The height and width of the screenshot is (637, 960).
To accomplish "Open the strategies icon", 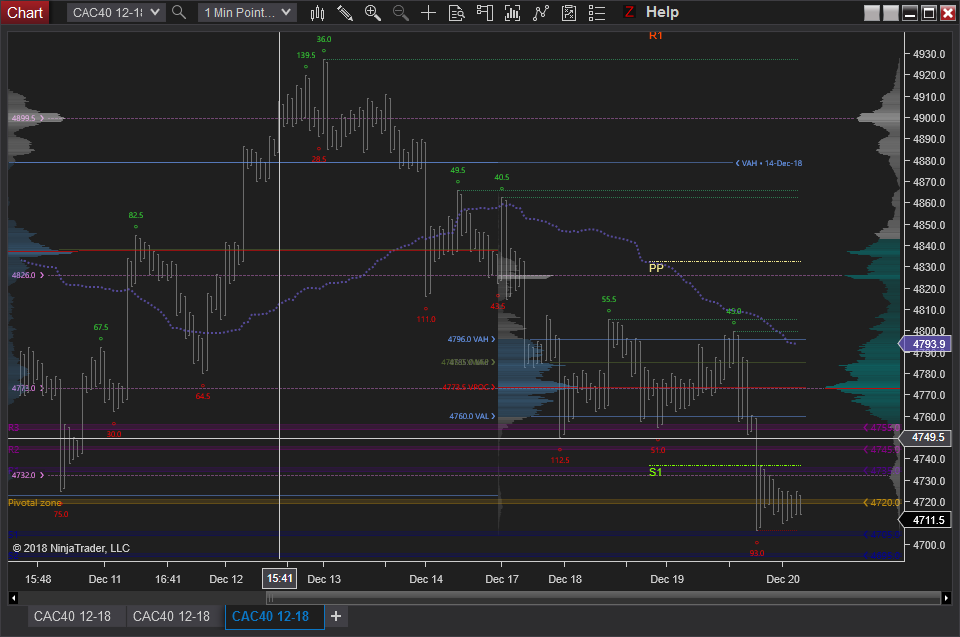I will pos(569,13).
